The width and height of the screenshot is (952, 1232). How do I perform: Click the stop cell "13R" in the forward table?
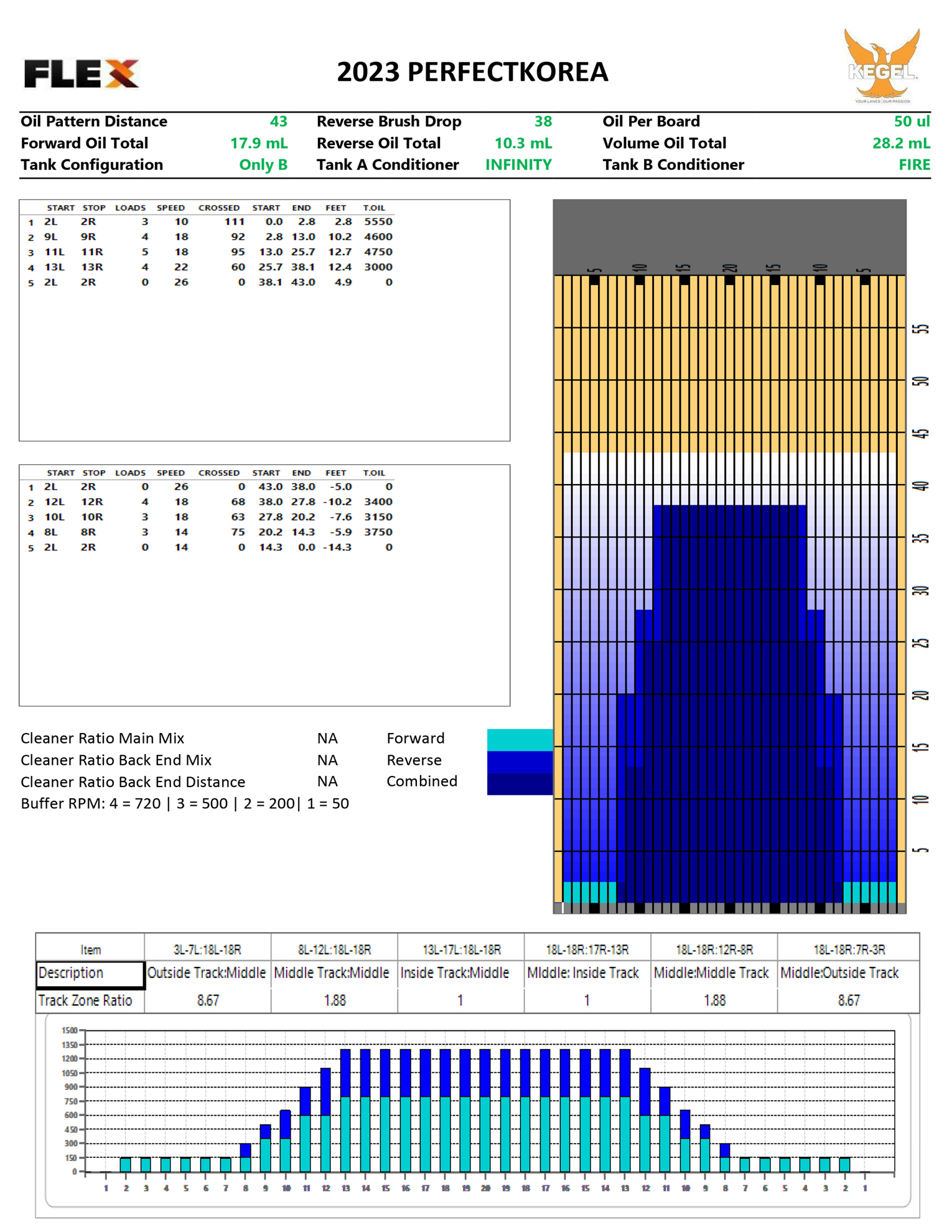tap(91, 267)
